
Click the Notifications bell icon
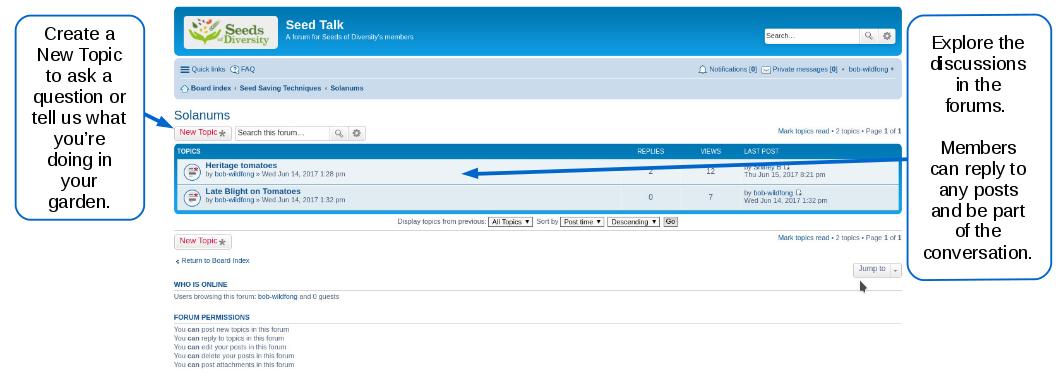(702, 70)
